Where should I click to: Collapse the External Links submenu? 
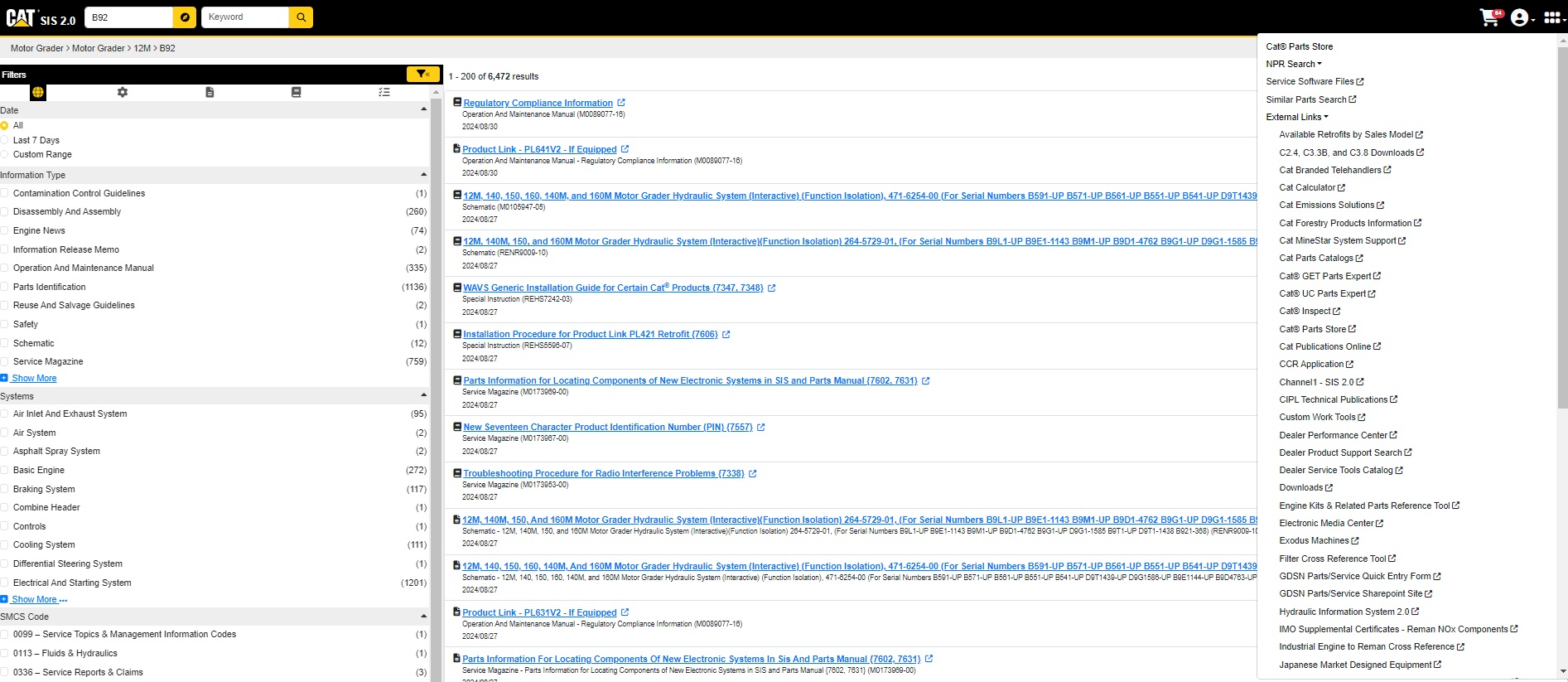tap(1296, 117)
